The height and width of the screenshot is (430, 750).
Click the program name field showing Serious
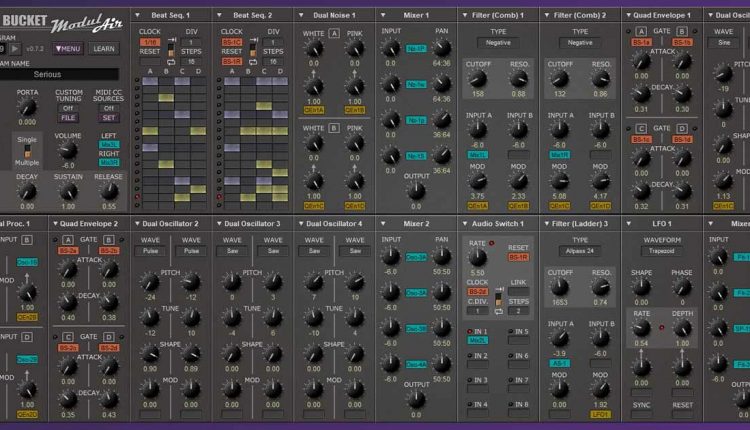[59, 74]
